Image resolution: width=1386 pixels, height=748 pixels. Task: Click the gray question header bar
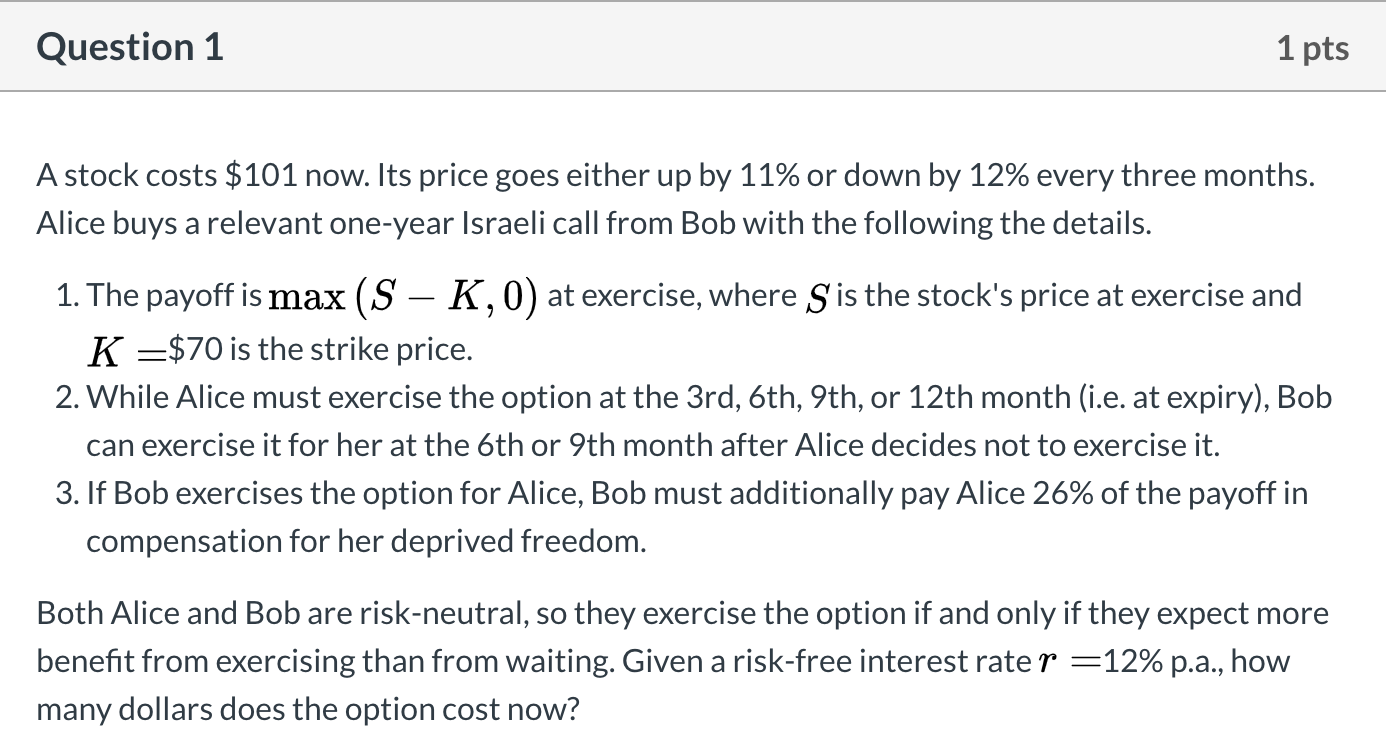(x=693, y=47)
